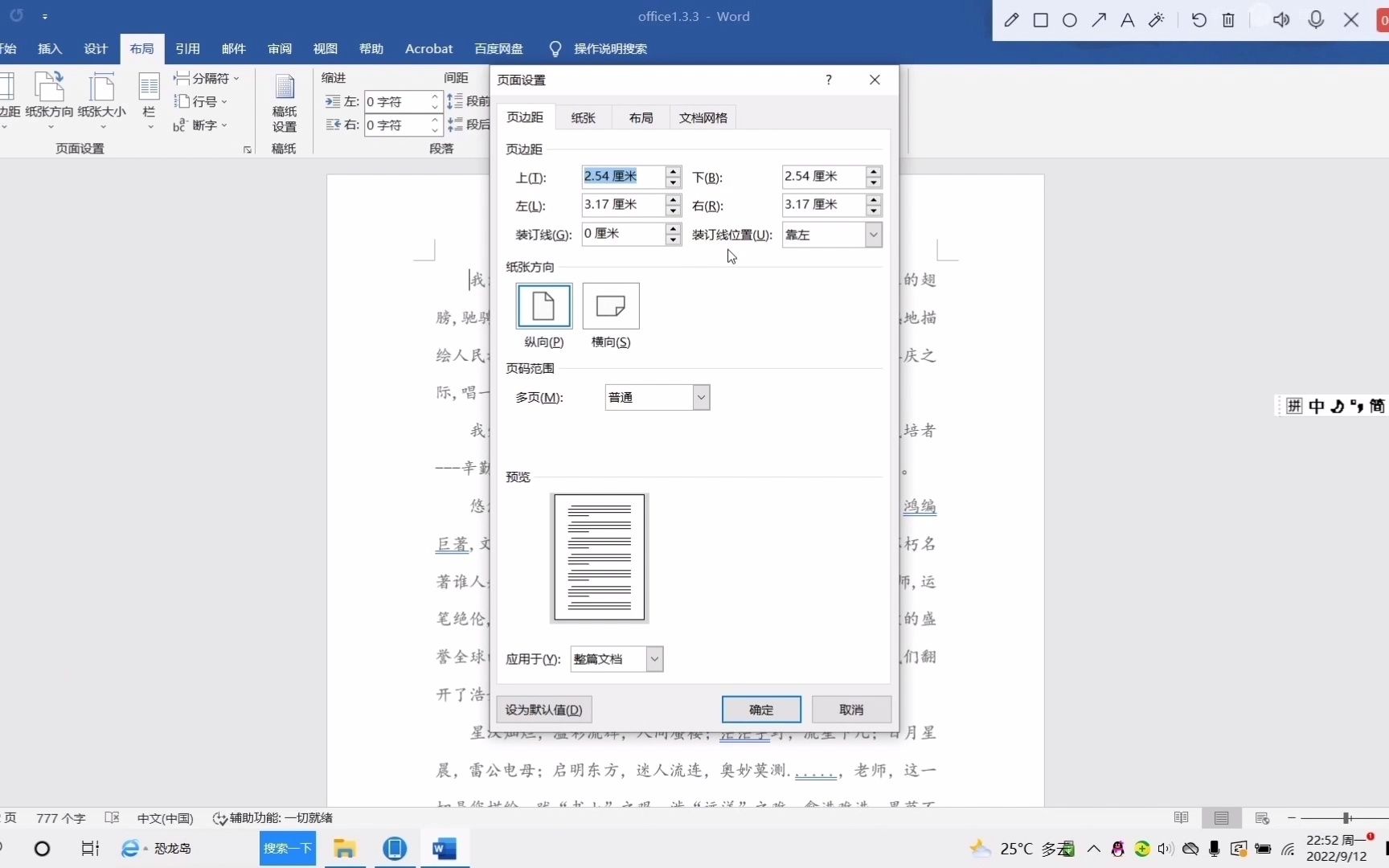Click the 777 个字 word count
Screen dimensions: 1389x868
click(61, 818)
